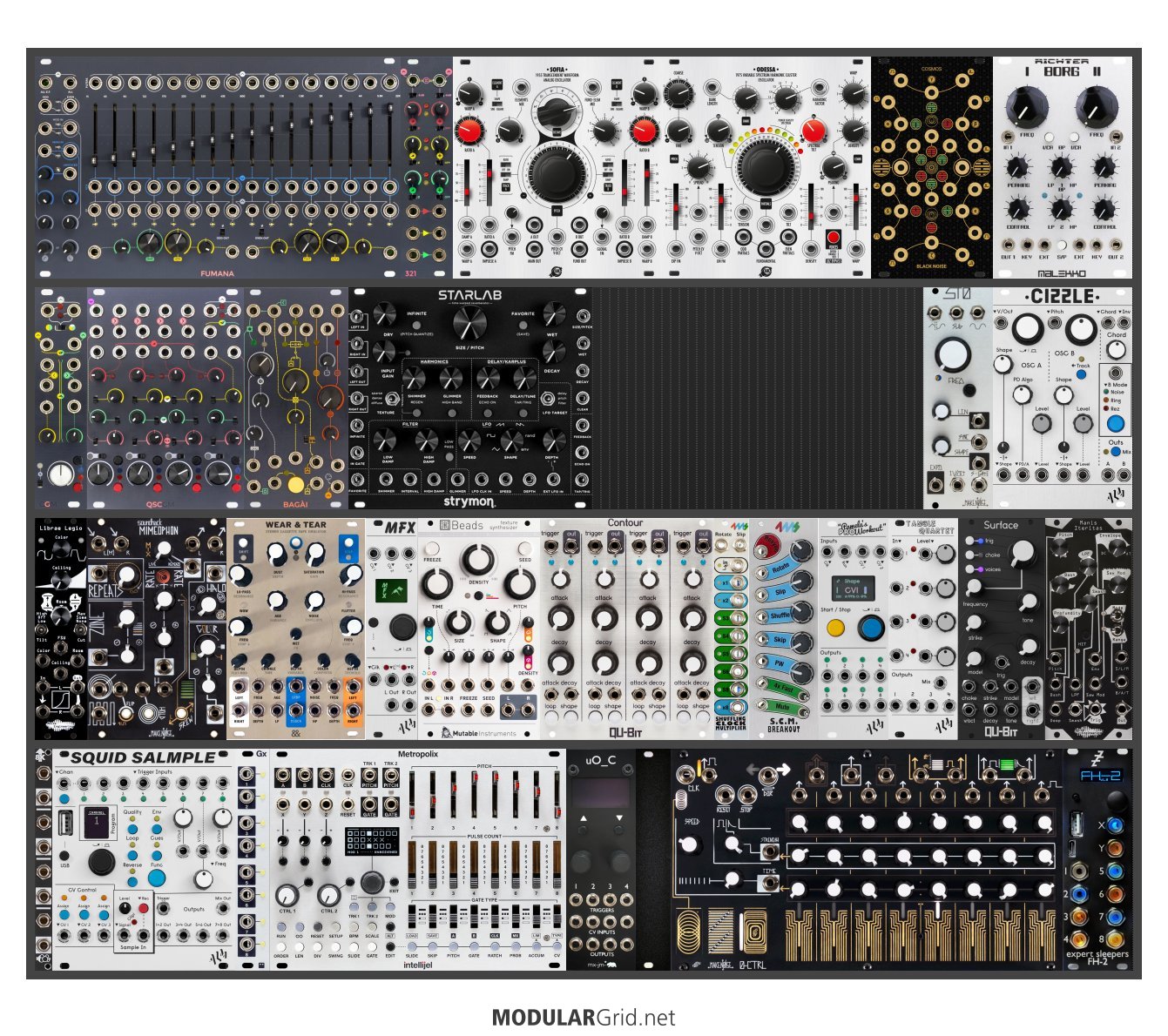Toggle the Surface voices button
The height and width of the screenshot is (1036, 1168).
(970, 569)
